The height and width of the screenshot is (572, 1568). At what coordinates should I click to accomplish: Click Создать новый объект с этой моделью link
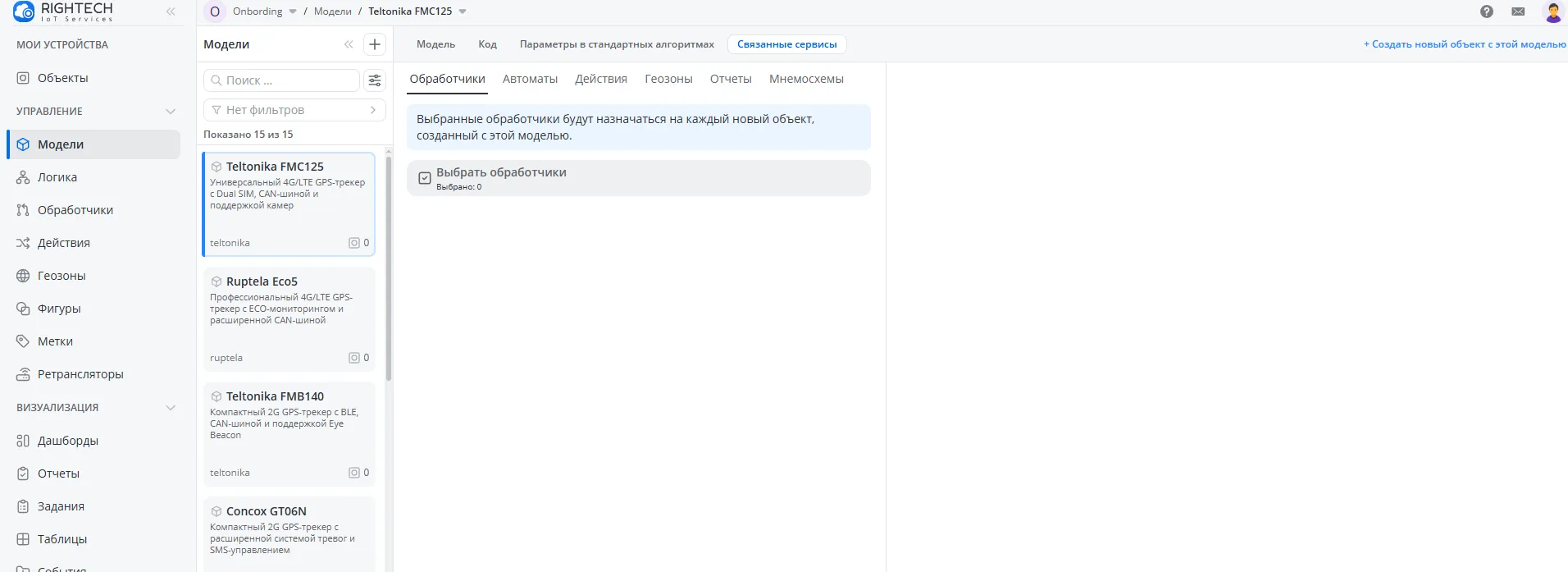[1464, 44]
